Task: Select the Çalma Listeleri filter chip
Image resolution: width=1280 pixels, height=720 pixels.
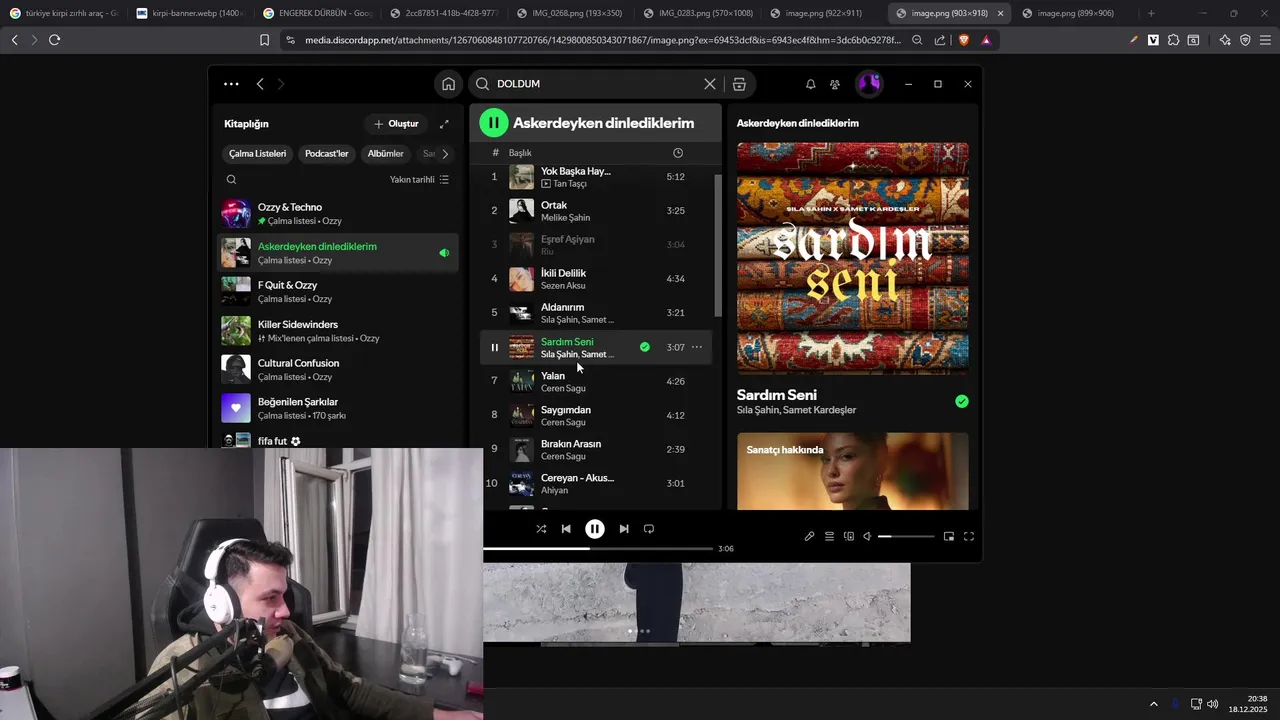Action: pos(257,154)
